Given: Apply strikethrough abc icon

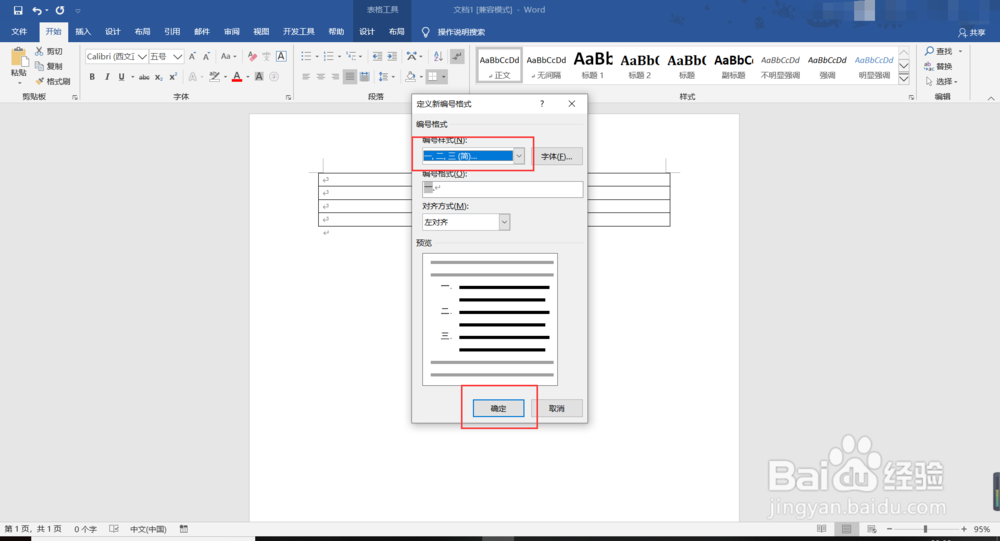Looking at the screenshot, I should point(144,77).
